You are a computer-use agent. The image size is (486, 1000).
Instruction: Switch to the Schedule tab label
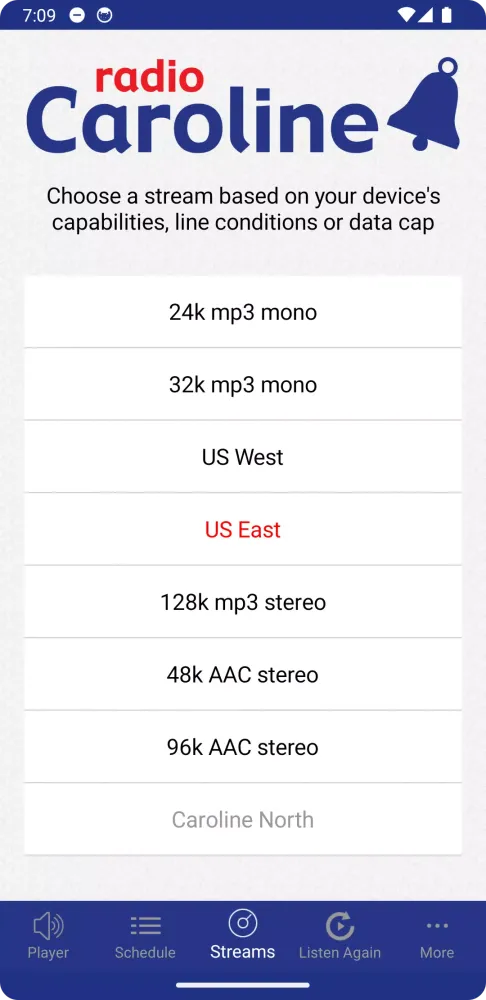point(145,953)
